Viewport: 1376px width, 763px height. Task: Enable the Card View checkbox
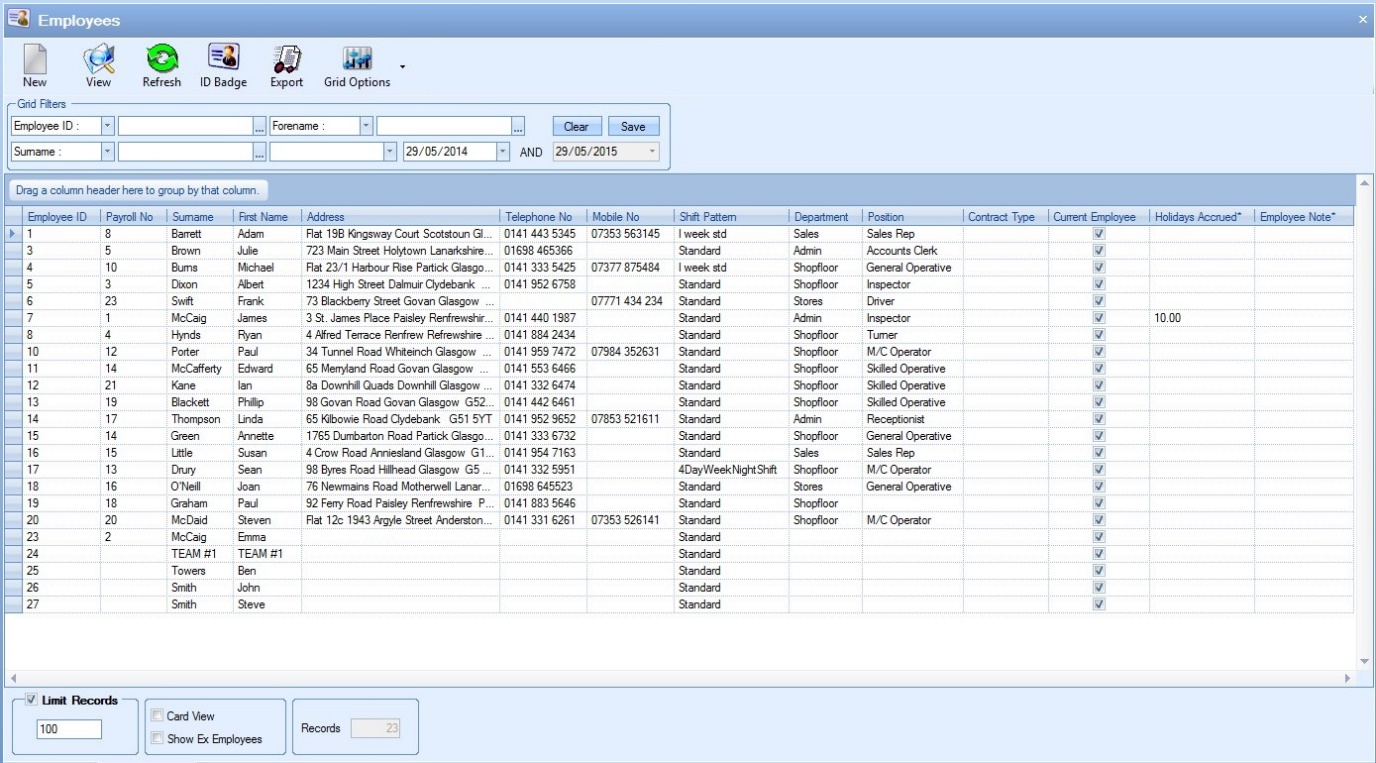click(157, 716)
